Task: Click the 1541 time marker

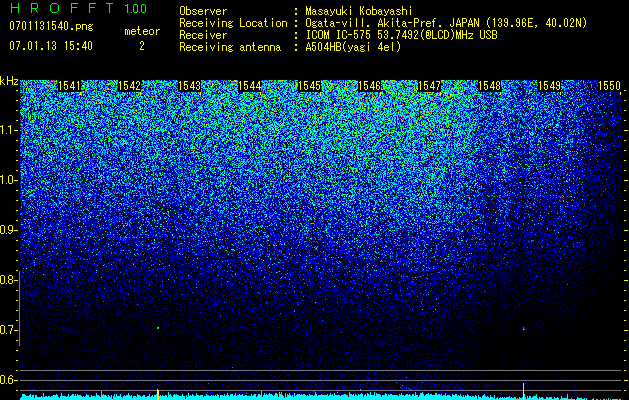Action: 69,86
